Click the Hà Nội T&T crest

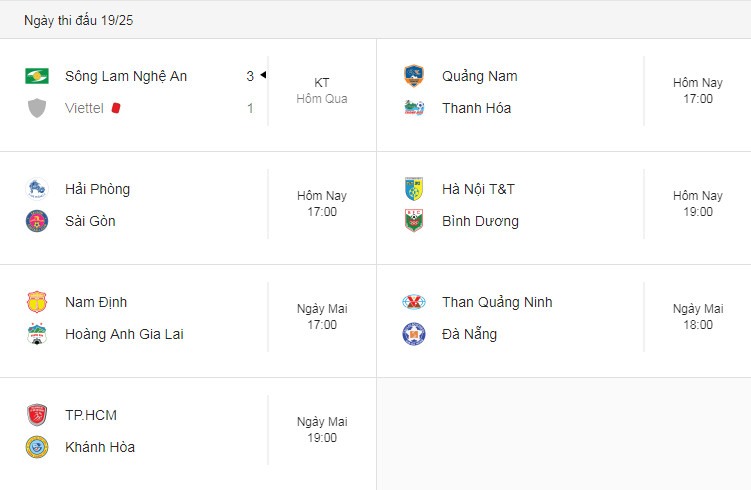coord(414,189)
